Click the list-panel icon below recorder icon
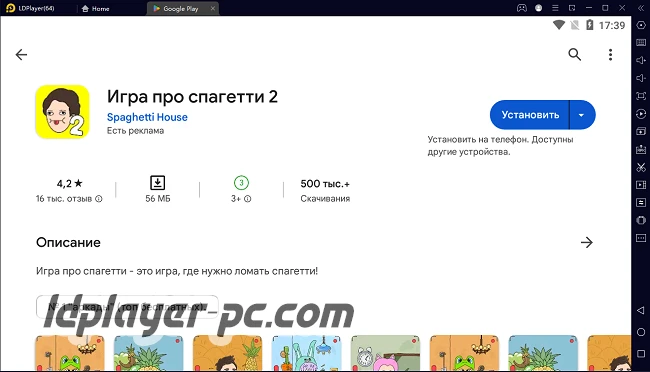Viewport: 650px width, 372px height. 641,202
